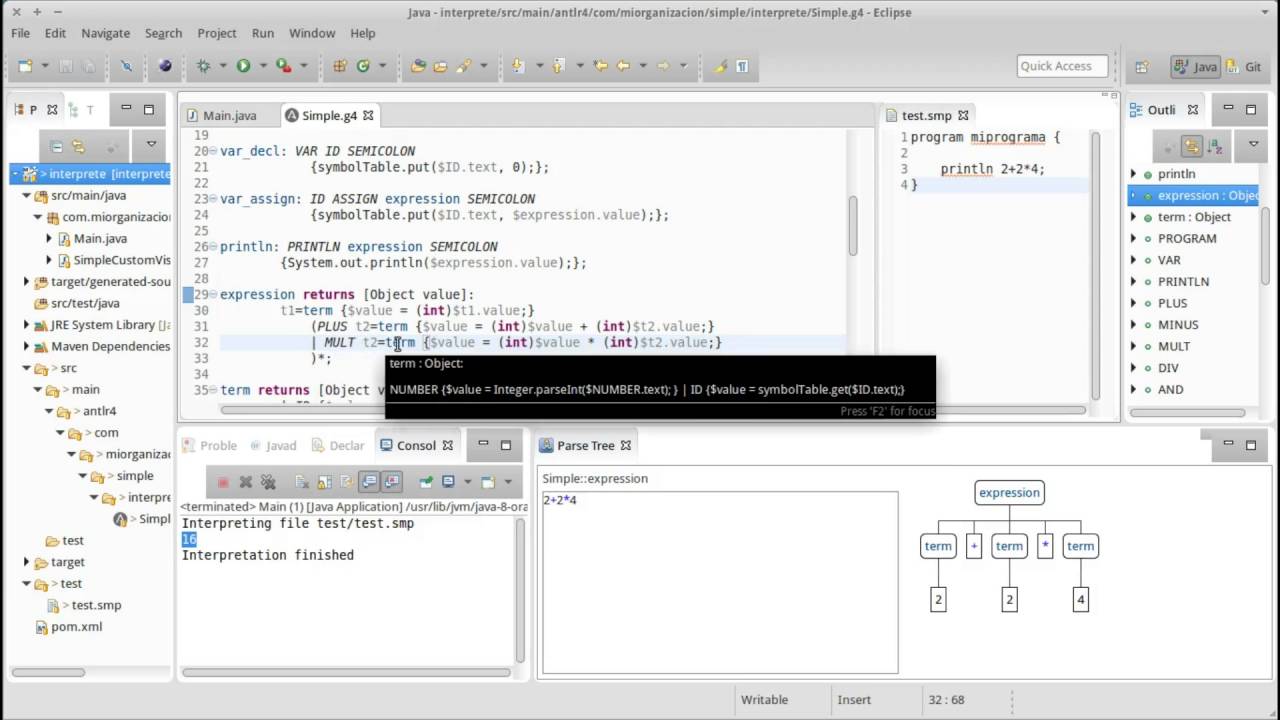This screenshot has height=720, width=1280.
Task: Click Collapse All in Package Explorer
Action: click(56, 146)
